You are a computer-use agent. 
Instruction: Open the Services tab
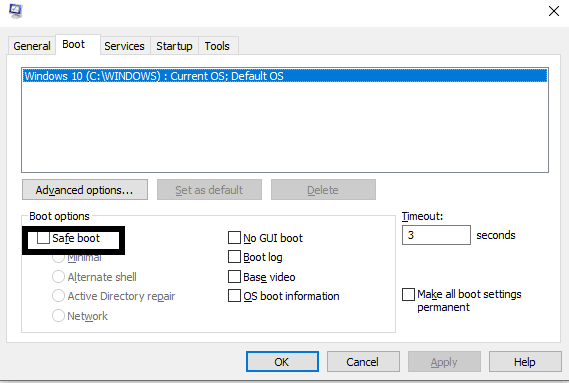point(124,46)
